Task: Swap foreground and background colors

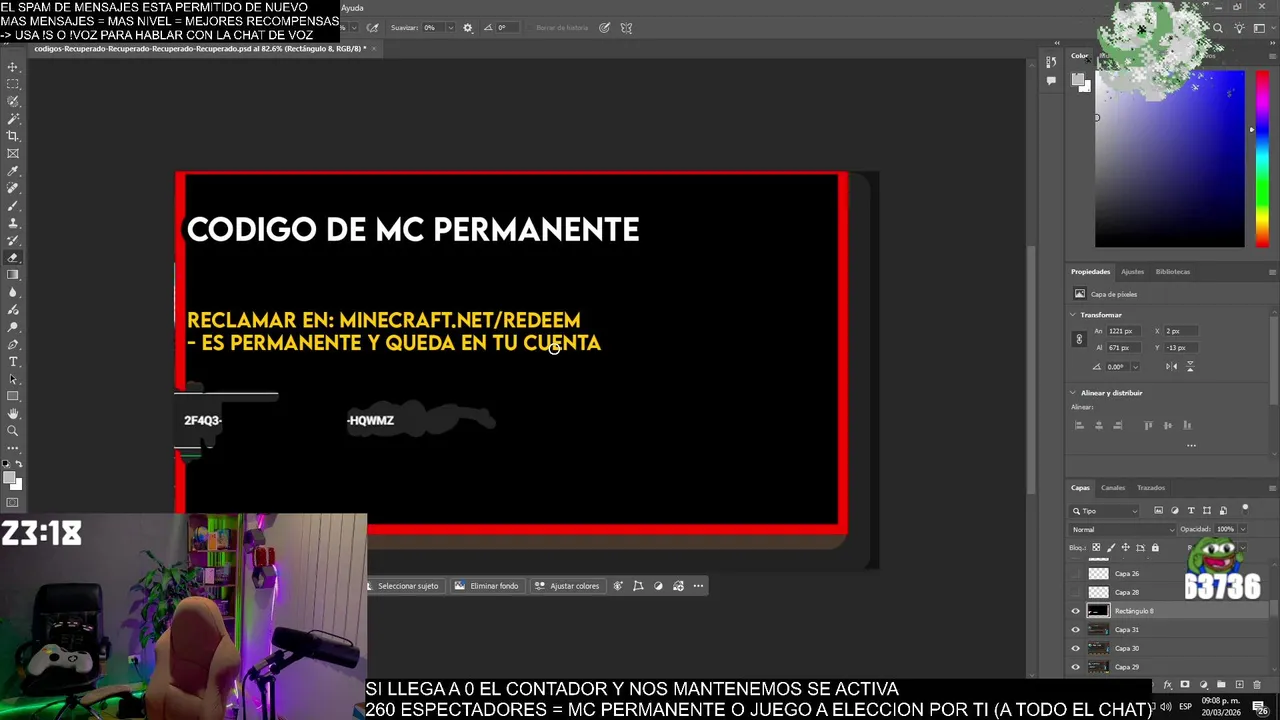Action: tap(19, 464)
